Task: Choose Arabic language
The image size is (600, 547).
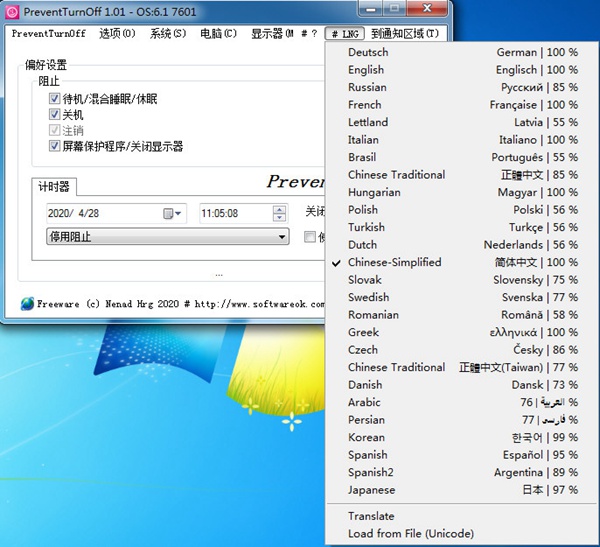Action: coord(463,402)
